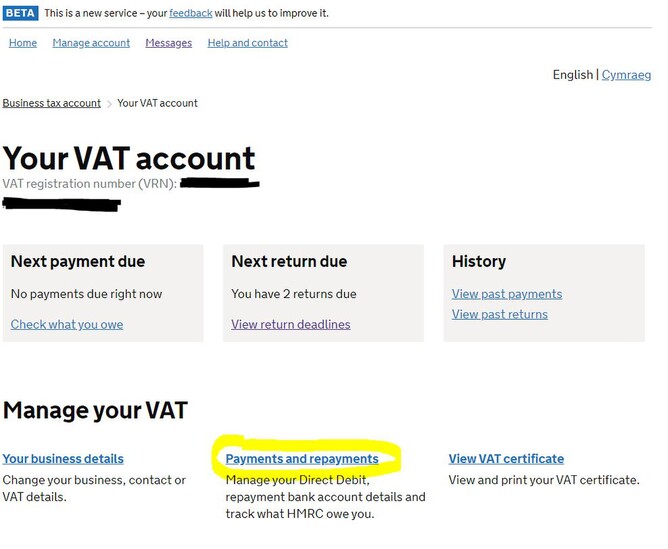Switch language to Cymraeg
The image size is (668, 549).
626,75
